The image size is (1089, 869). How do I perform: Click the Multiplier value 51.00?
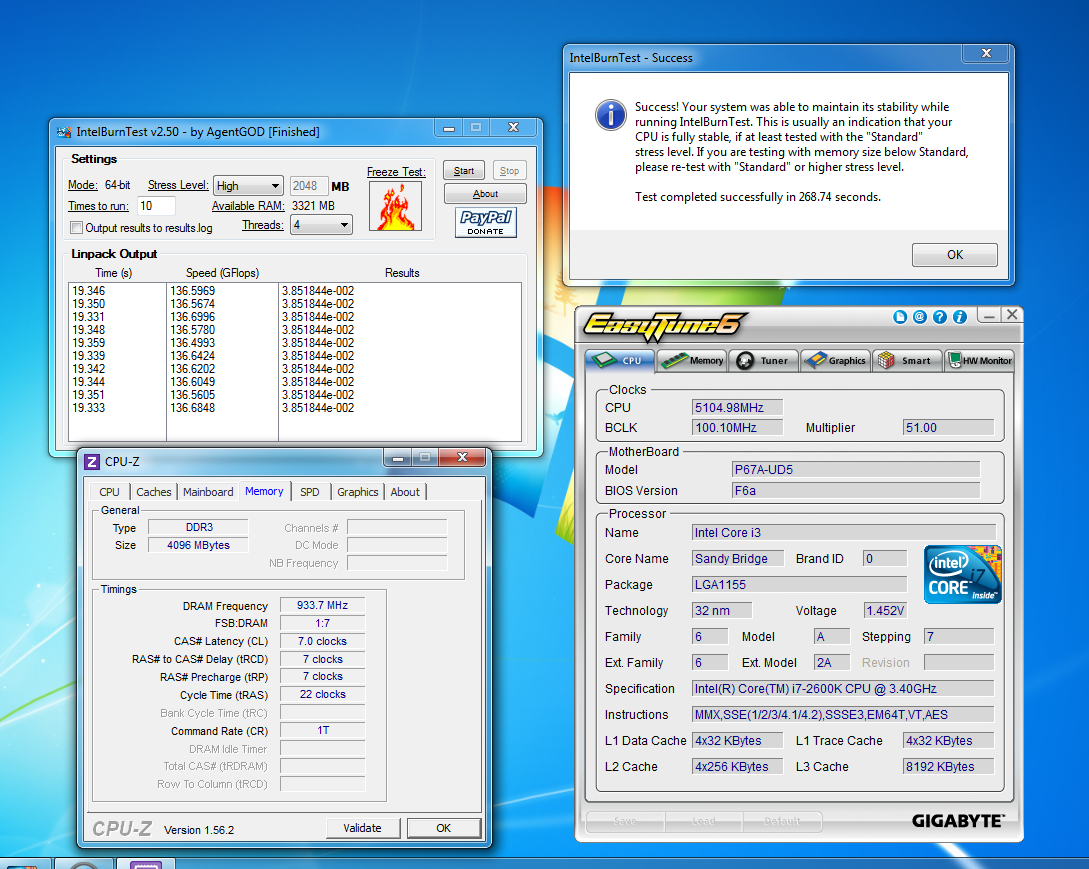[949, 428]
